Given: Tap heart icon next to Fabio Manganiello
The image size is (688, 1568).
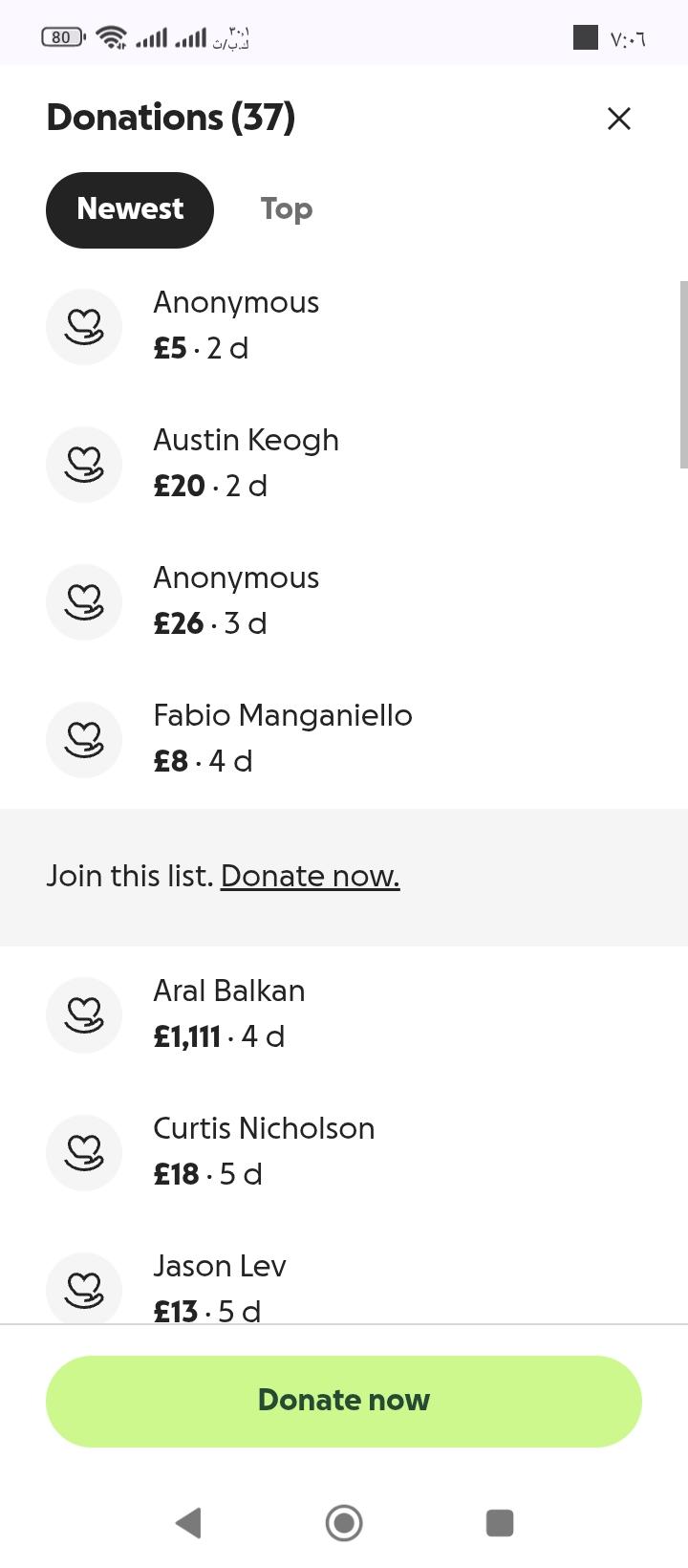Looking at the screenshot, I should click(x=84, y=740).
